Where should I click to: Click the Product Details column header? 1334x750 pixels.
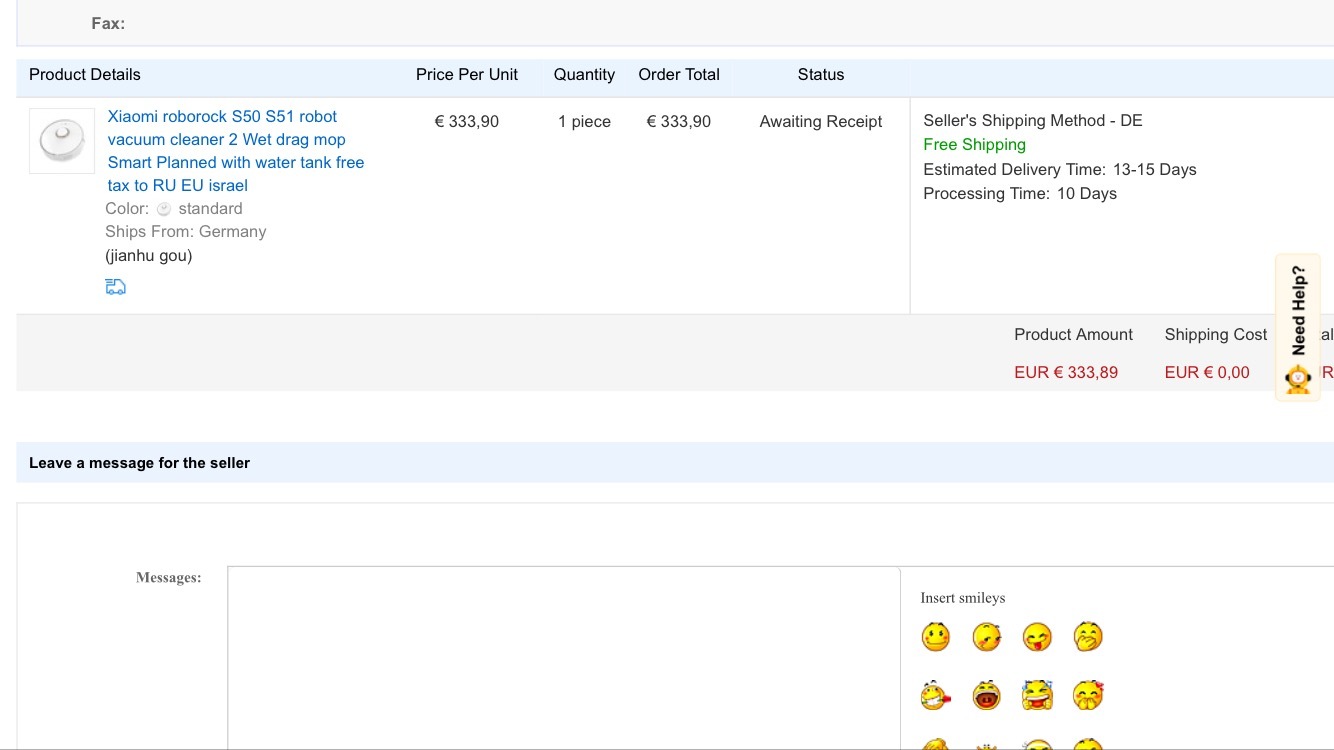(x=85, y=75)
